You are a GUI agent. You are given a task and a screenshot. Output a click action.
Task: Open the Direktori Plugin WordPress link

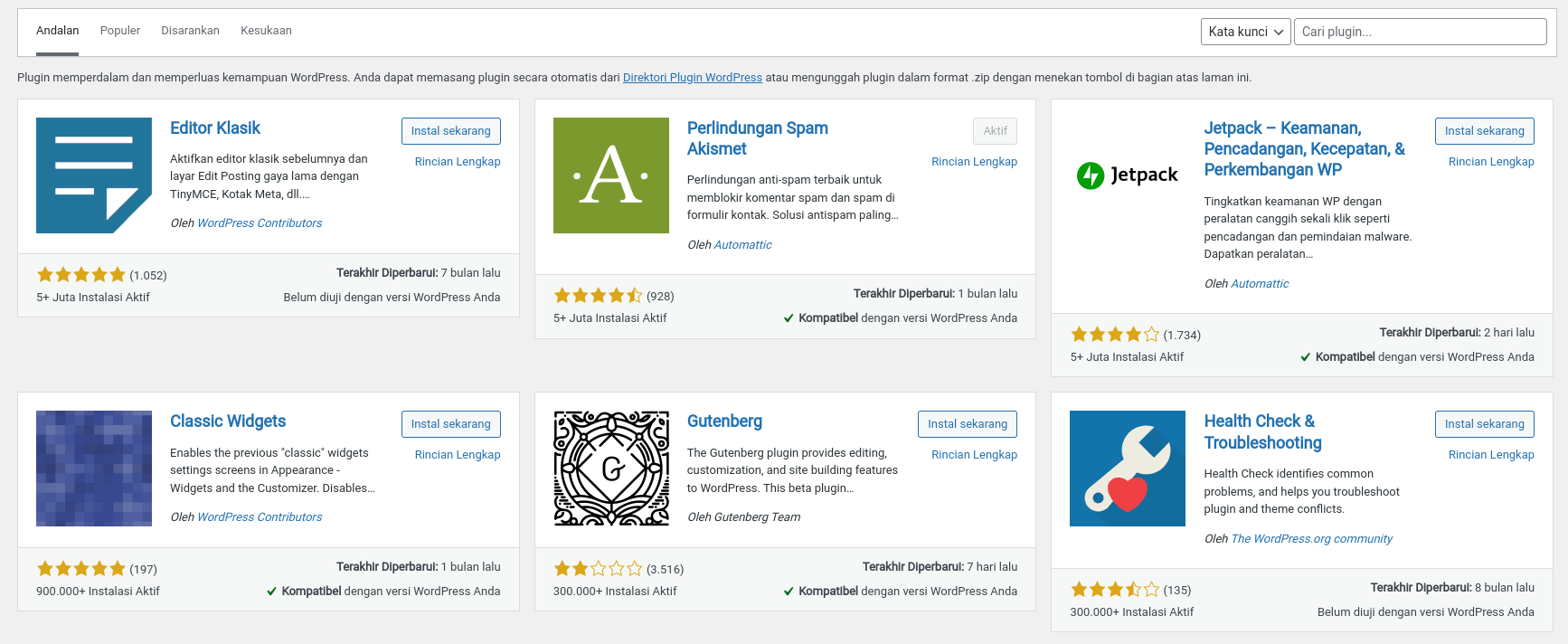pos(693,78)
